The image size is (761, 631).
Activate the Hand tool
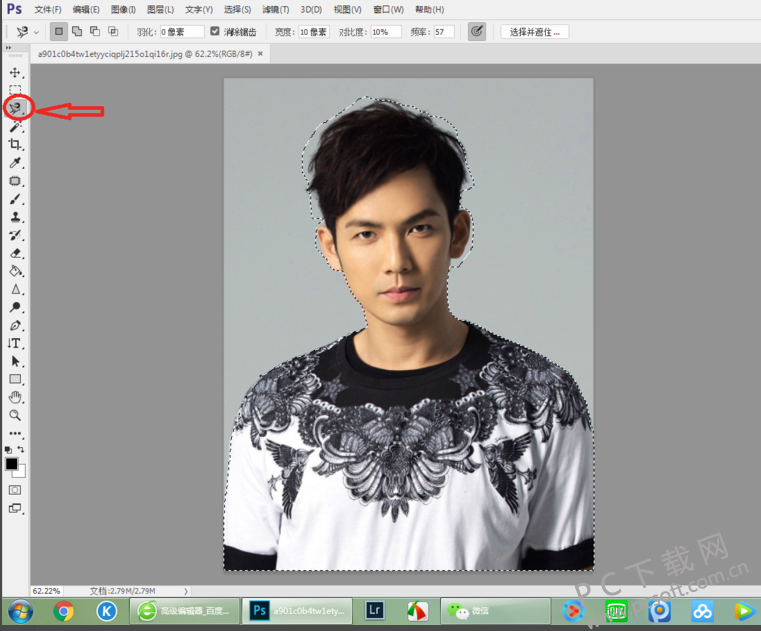(x=15, y=397)
